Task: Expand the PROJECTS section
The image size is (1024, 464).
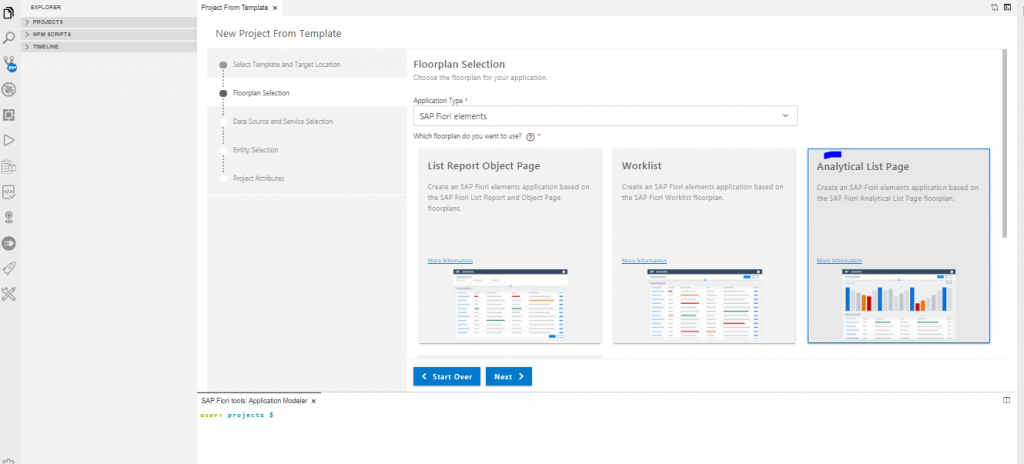Action: click(109, 22)
